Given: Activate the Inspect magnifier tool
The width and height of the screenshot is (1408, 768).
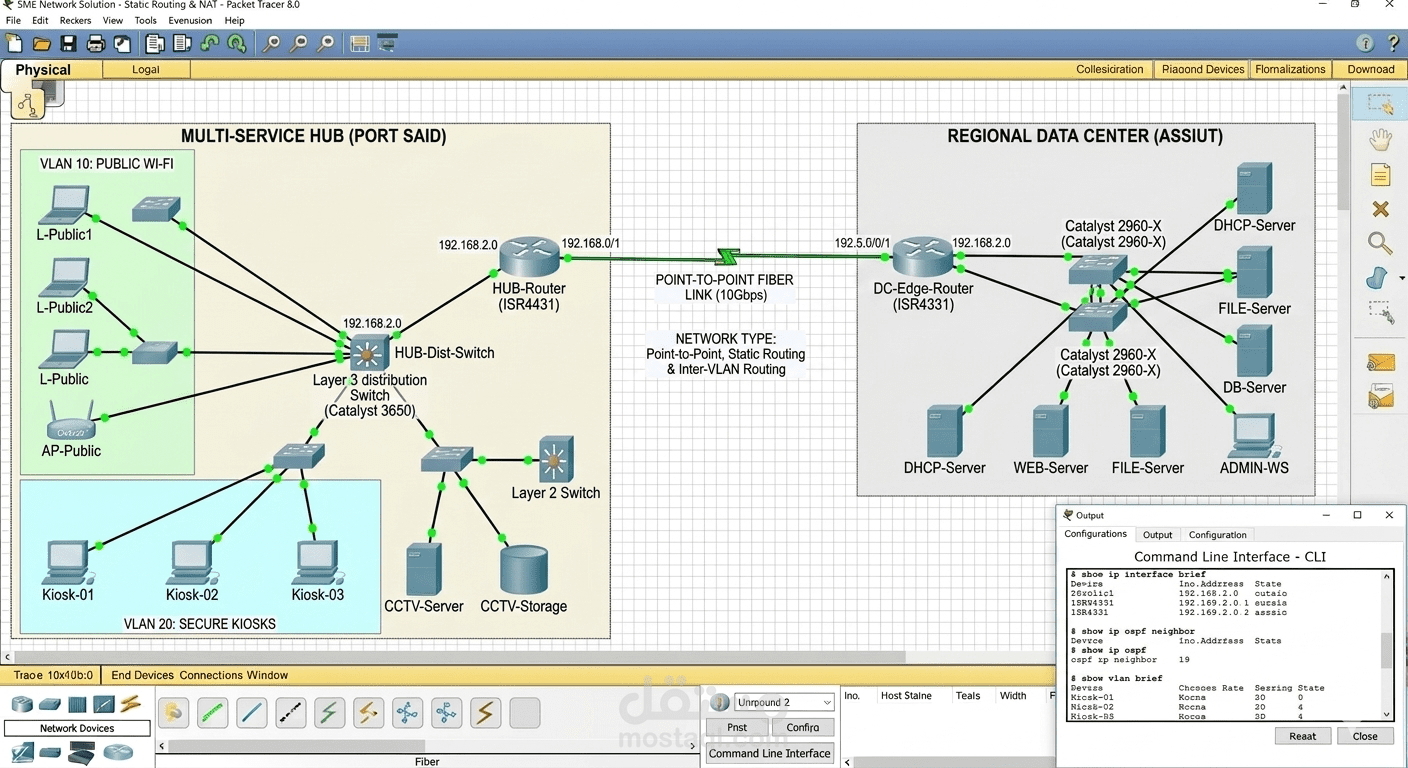Looking at the screenshot, I should (1380, 243).
